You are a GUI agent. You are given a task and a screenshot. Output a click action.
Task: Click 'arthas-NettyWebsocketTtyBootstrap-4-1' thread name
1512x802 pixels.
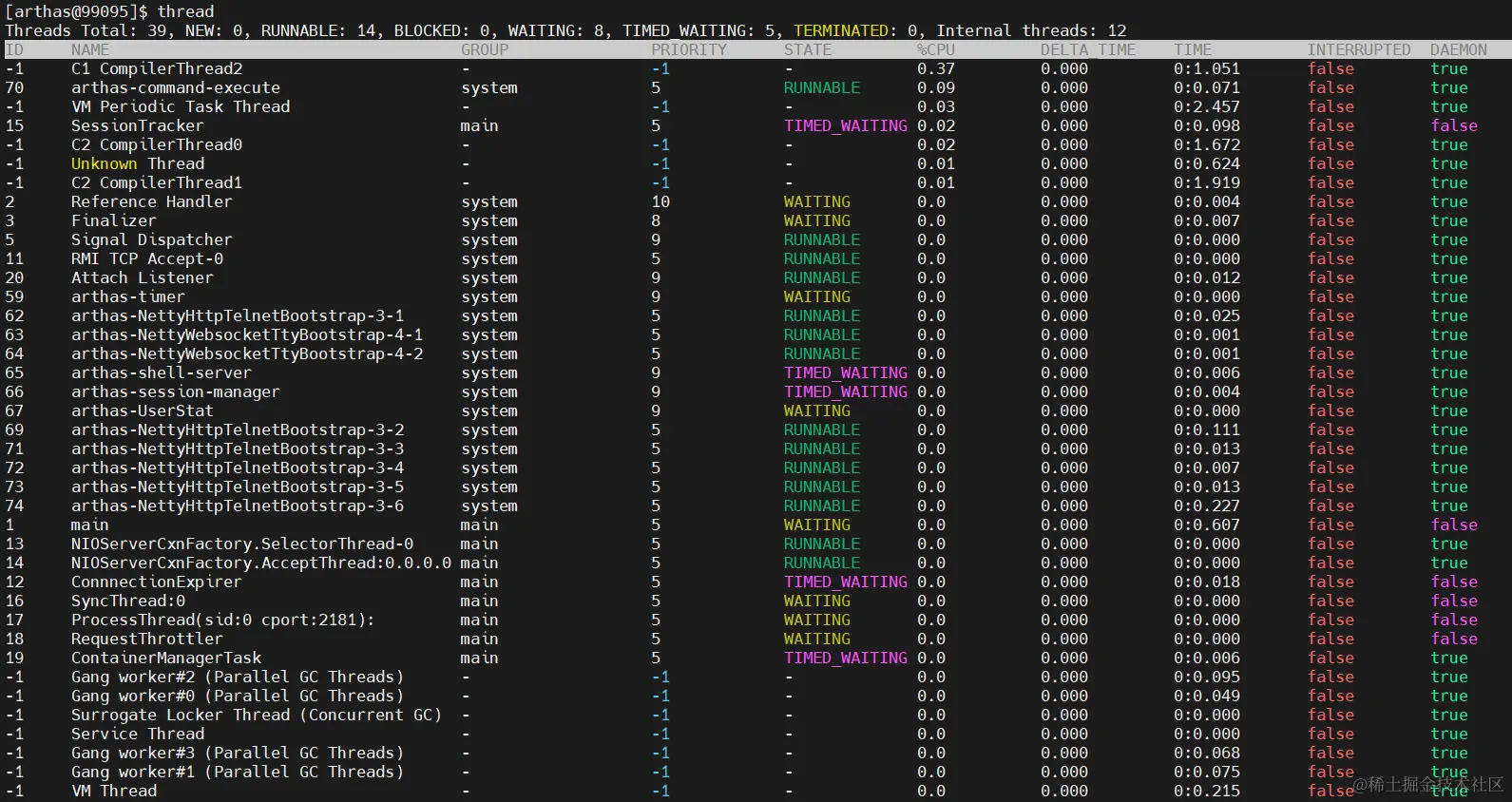(247, 334)
